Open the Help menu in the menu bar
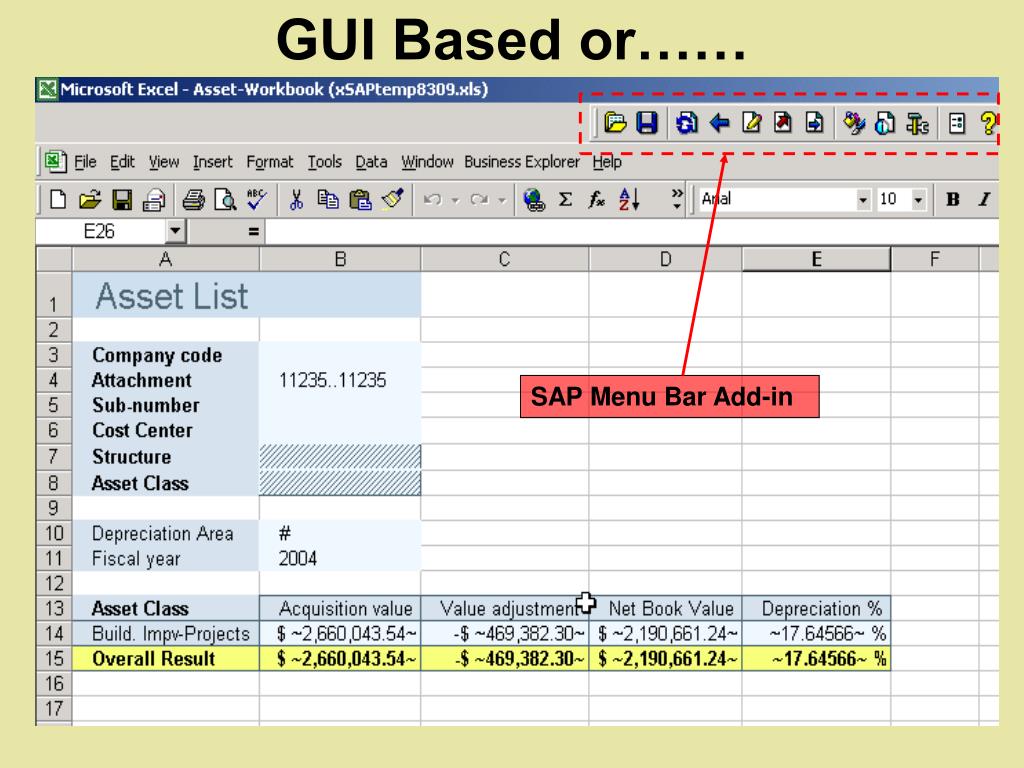 (x=607, y=162)
